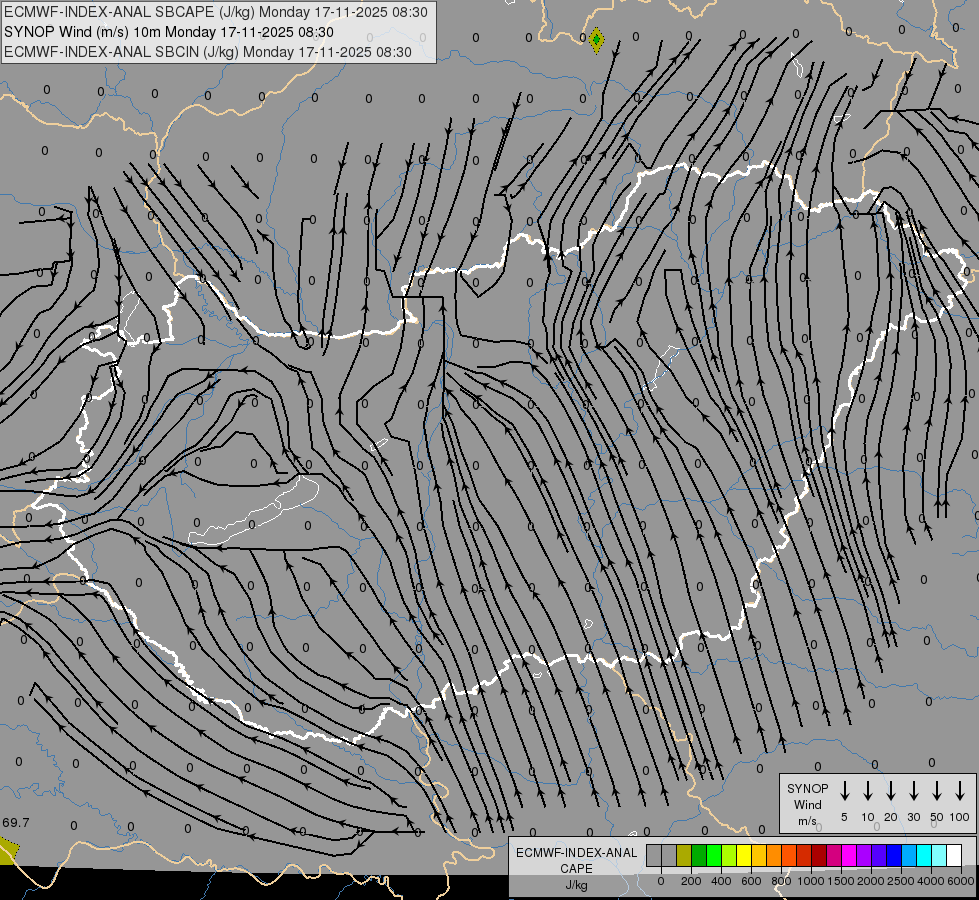This screenshot has height=900, width=979.
Task: Pick the white swatch at scale end
Action: point(953,855)
